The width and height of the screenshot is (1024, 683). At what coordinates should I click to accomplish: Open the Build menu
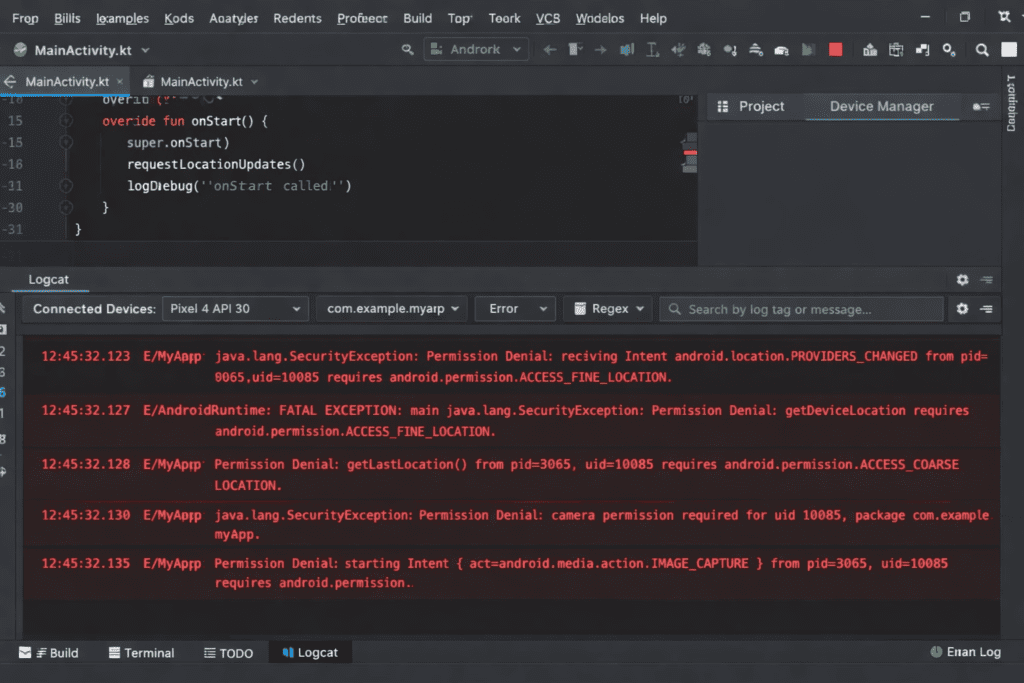[417, 18]
